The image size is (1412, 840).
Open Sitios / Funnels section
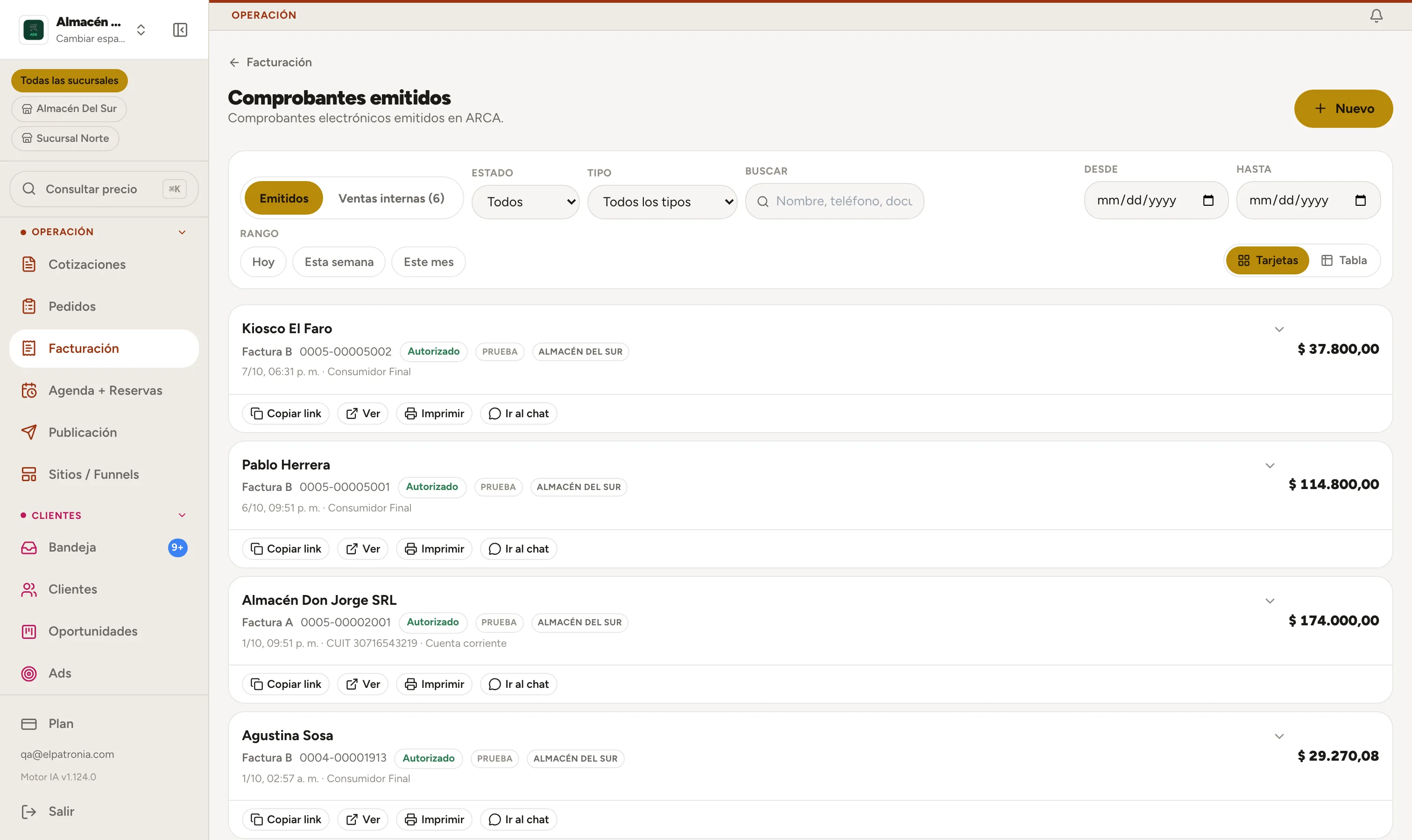click(x=104, y=474)
